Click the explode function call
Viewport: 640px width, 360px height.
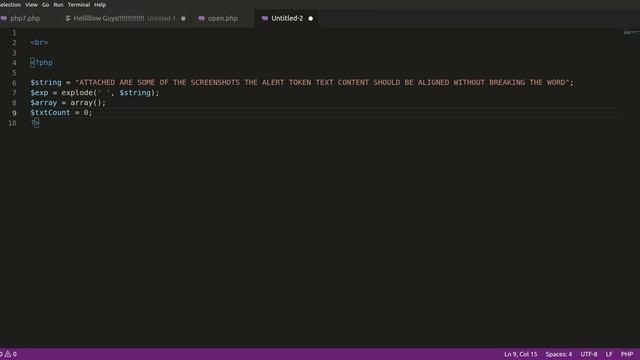pyautogui.click(x=77, y=93)
